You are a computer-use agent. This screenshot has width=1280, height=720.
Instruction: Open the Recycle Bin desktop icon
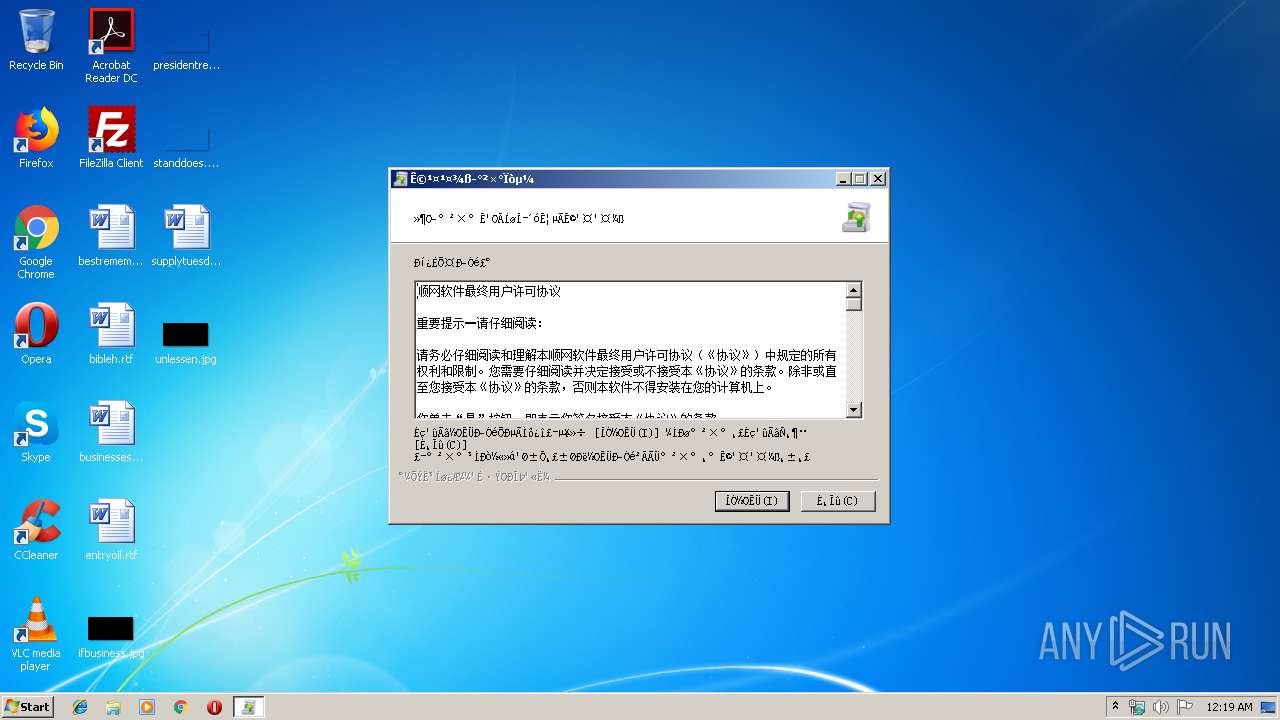point(36,40)
